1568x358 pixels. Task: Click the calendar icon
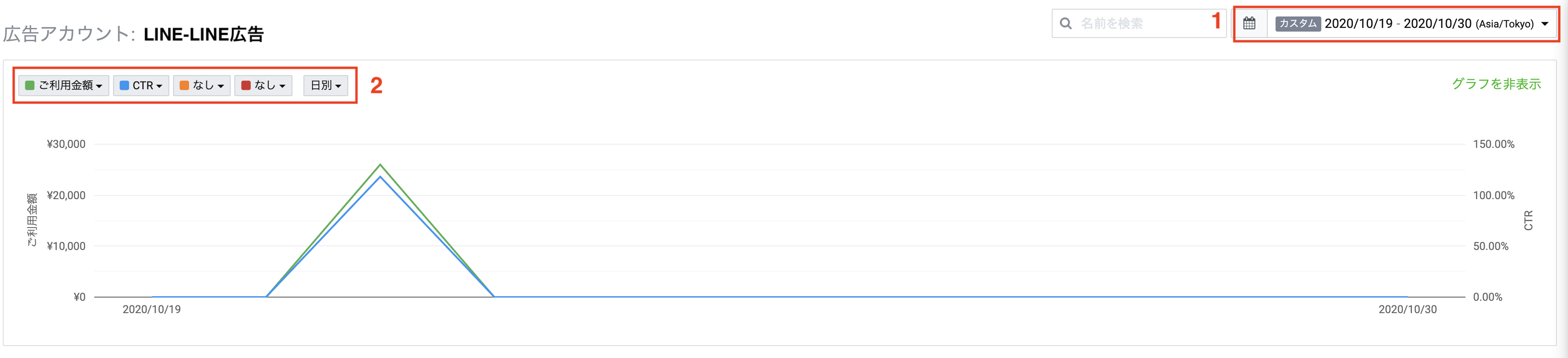[1249, 24]
